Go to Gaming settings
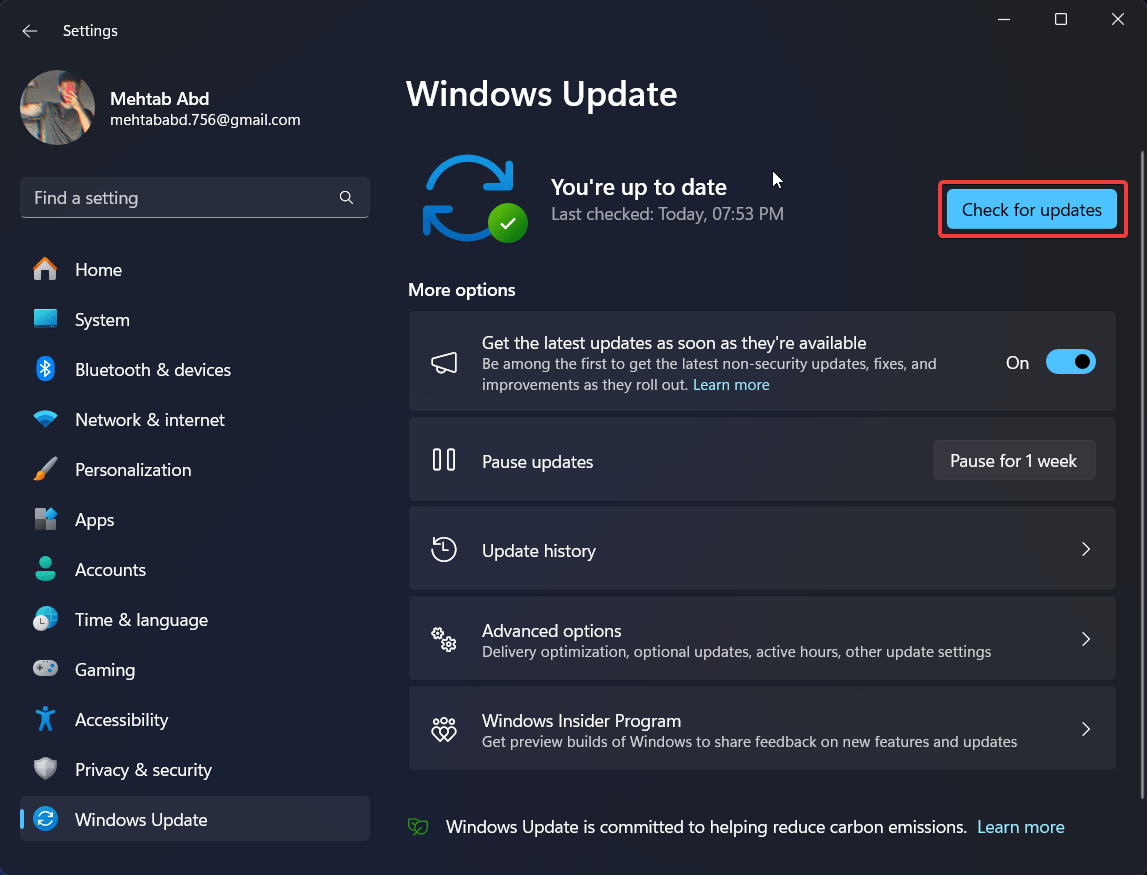This screenshot has height=875, width=1147. [195, 669]
